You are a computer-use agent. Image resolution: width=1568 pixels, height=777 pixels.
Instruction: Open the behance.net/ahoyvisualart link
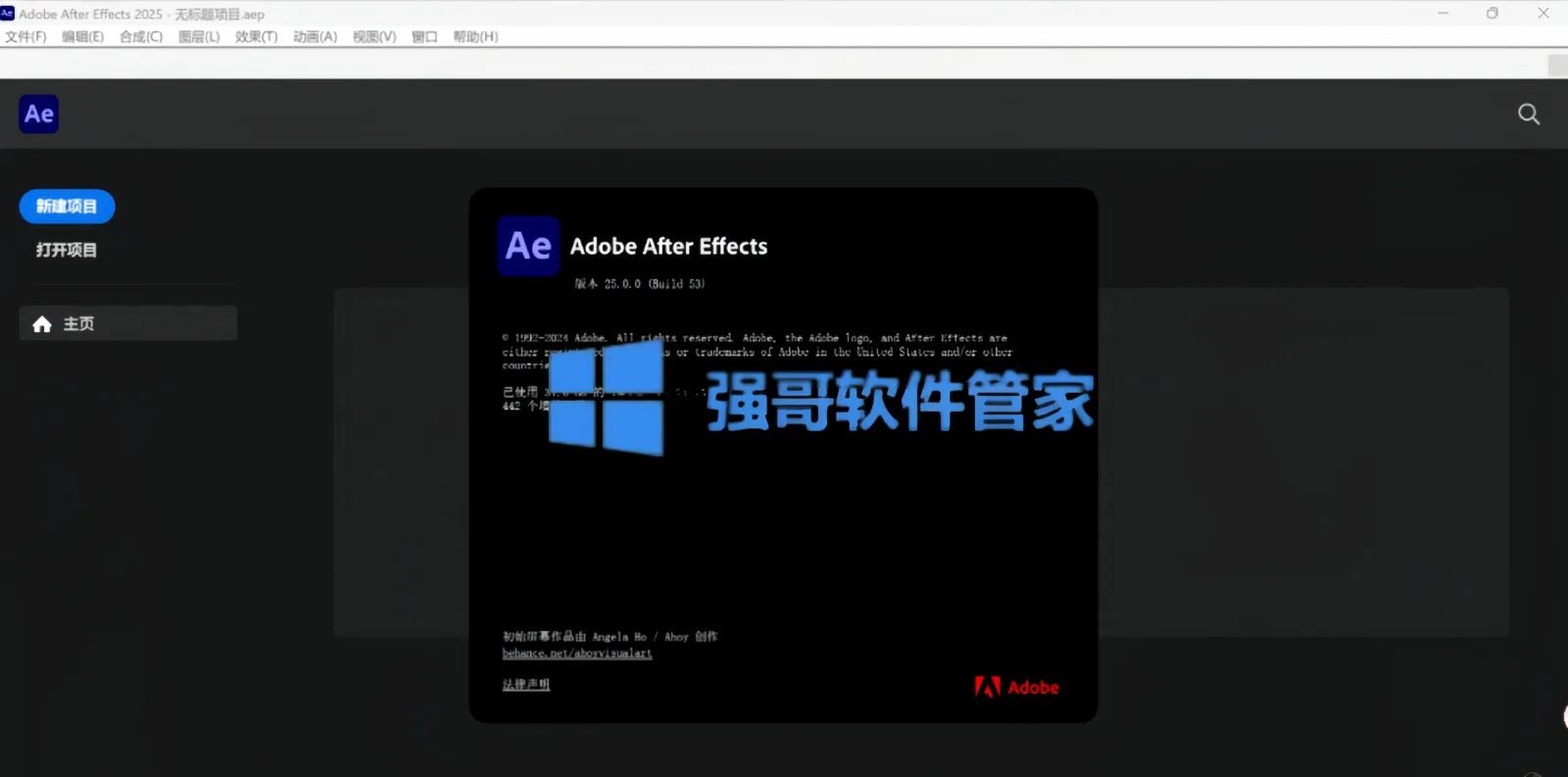click(577, 654)
